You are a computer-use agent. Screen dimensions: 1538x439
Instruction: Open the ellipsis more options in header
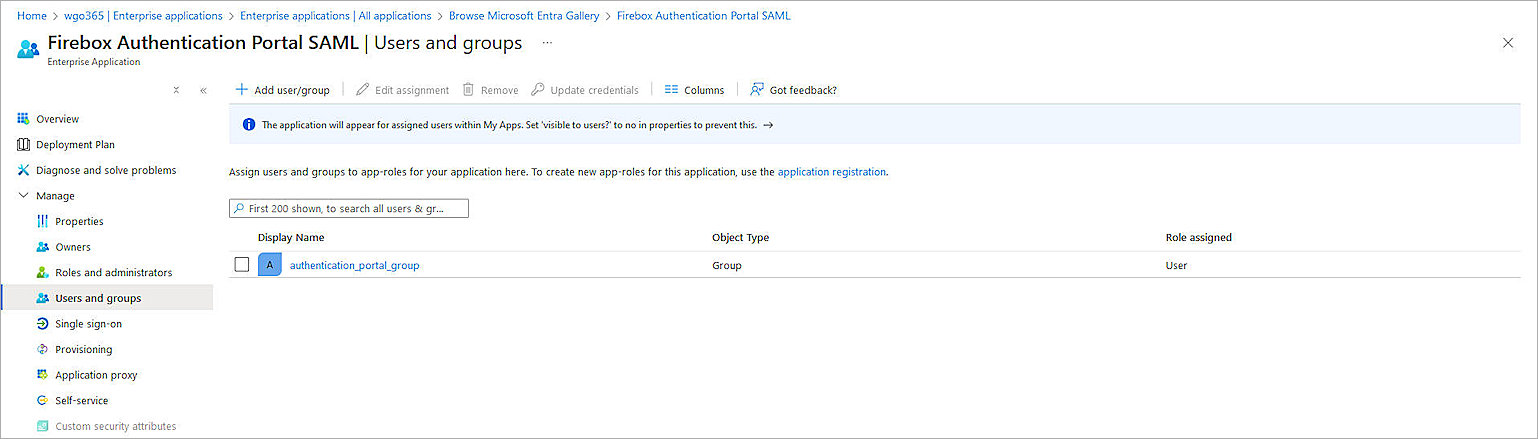[547, 43]
